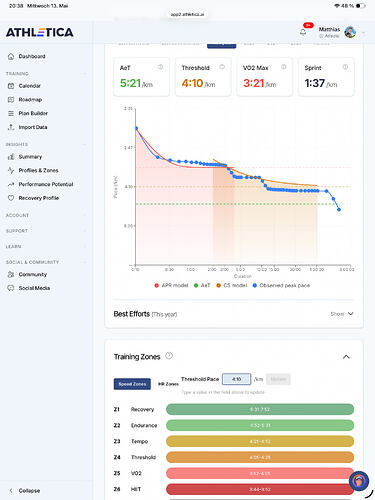Click the Roadmap map icon

[x=11, y=99]
